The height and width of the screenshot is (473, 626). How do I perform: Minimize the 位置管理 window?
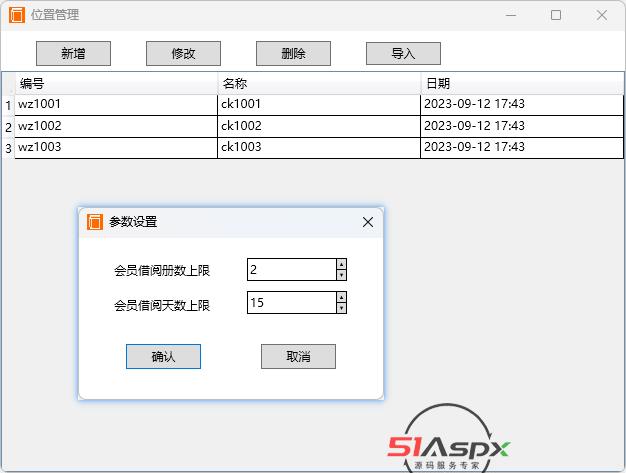[x=511, y=15]
